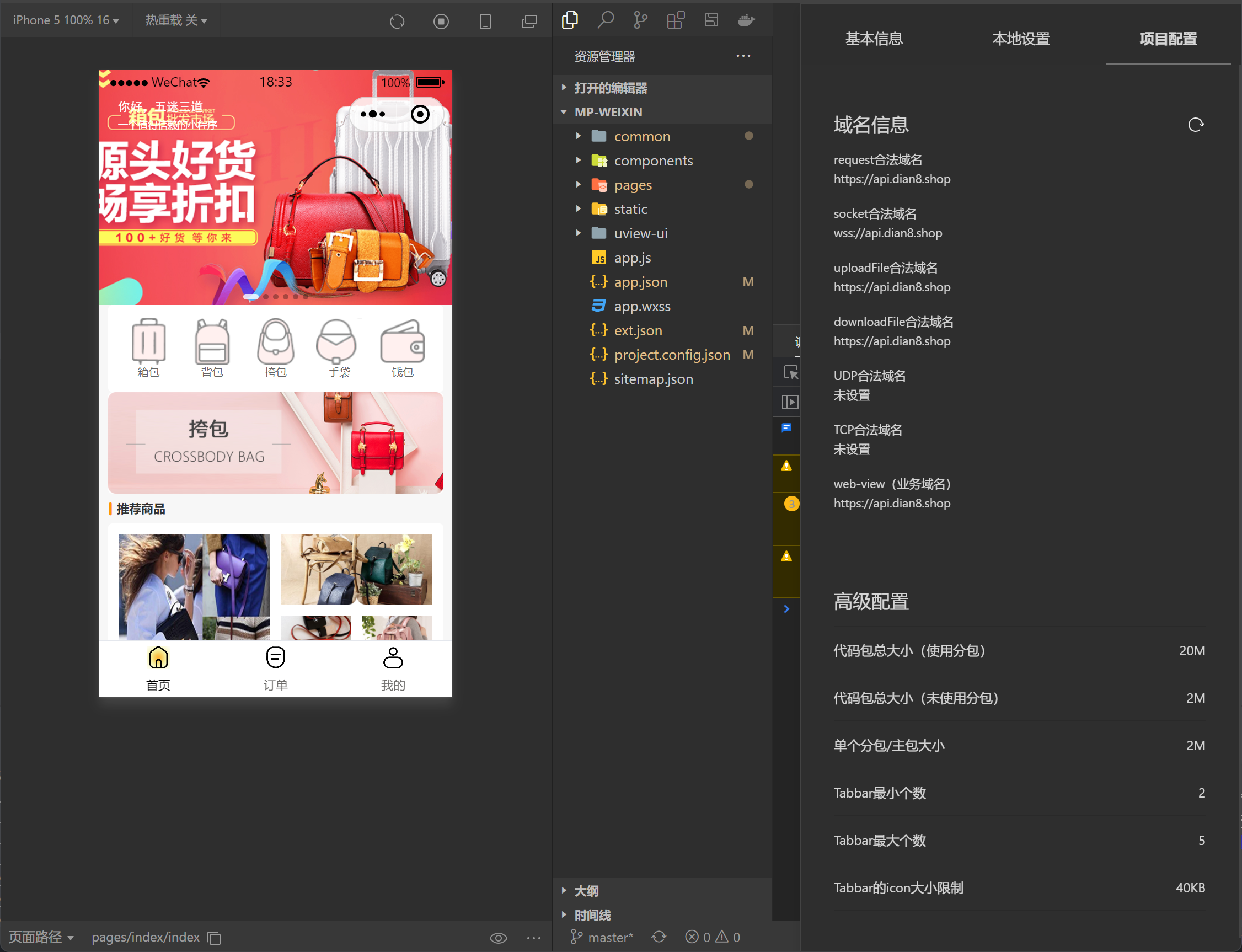Image resolution: width=1242 pixels, height=952 pixels.
Task: Click the git sync changes icon
Action: tap(659, 937)
